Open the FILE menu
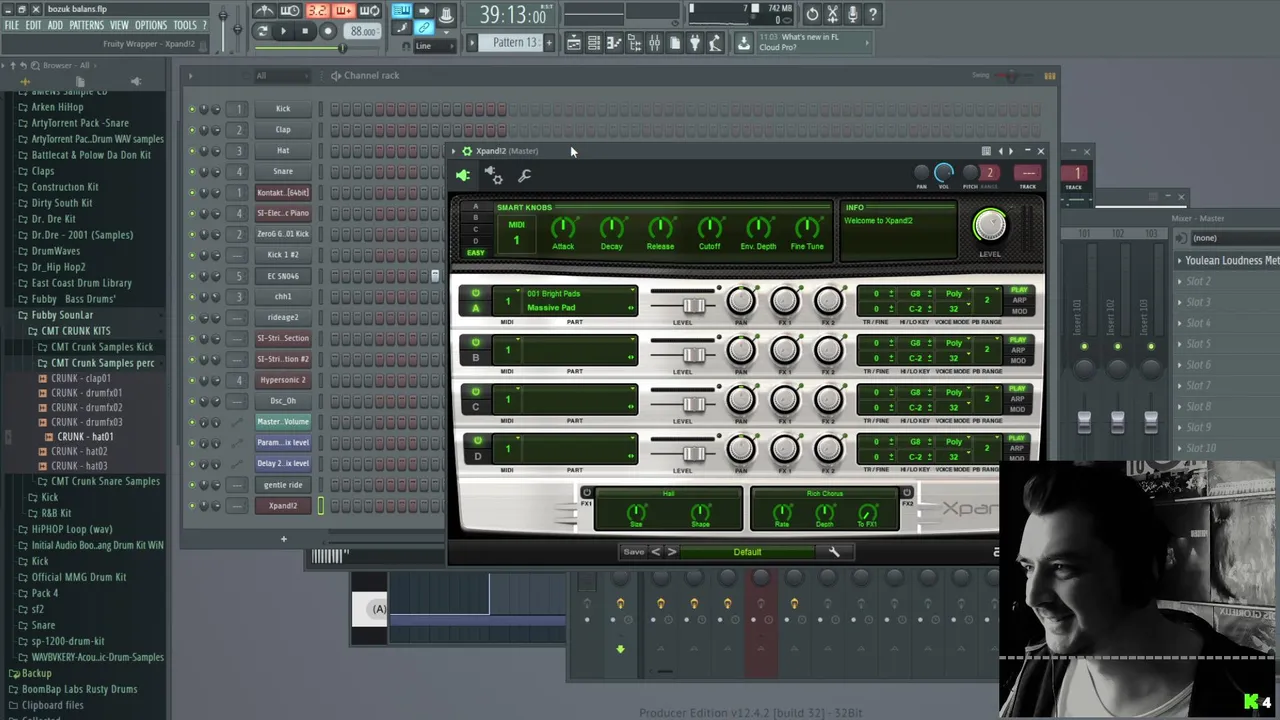Image resolution: width=1280 pixels, height=720 pixels. point(12,25)
